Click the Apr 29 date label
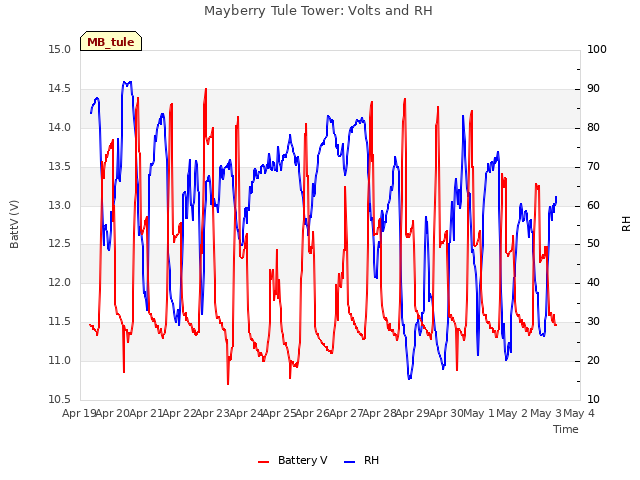Viewport: 640px width, 480px height. pyautogui.click(x=413, y=414)
